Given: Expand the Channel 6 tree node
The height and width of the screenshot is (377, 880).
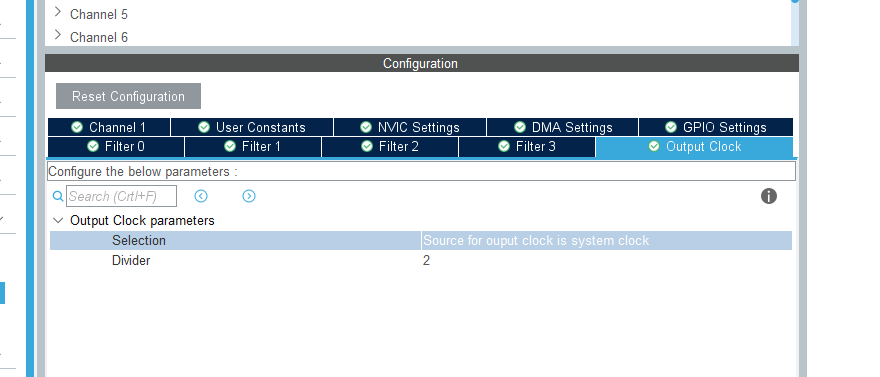Looking at the screenshot, I should (x=57, y=35).
